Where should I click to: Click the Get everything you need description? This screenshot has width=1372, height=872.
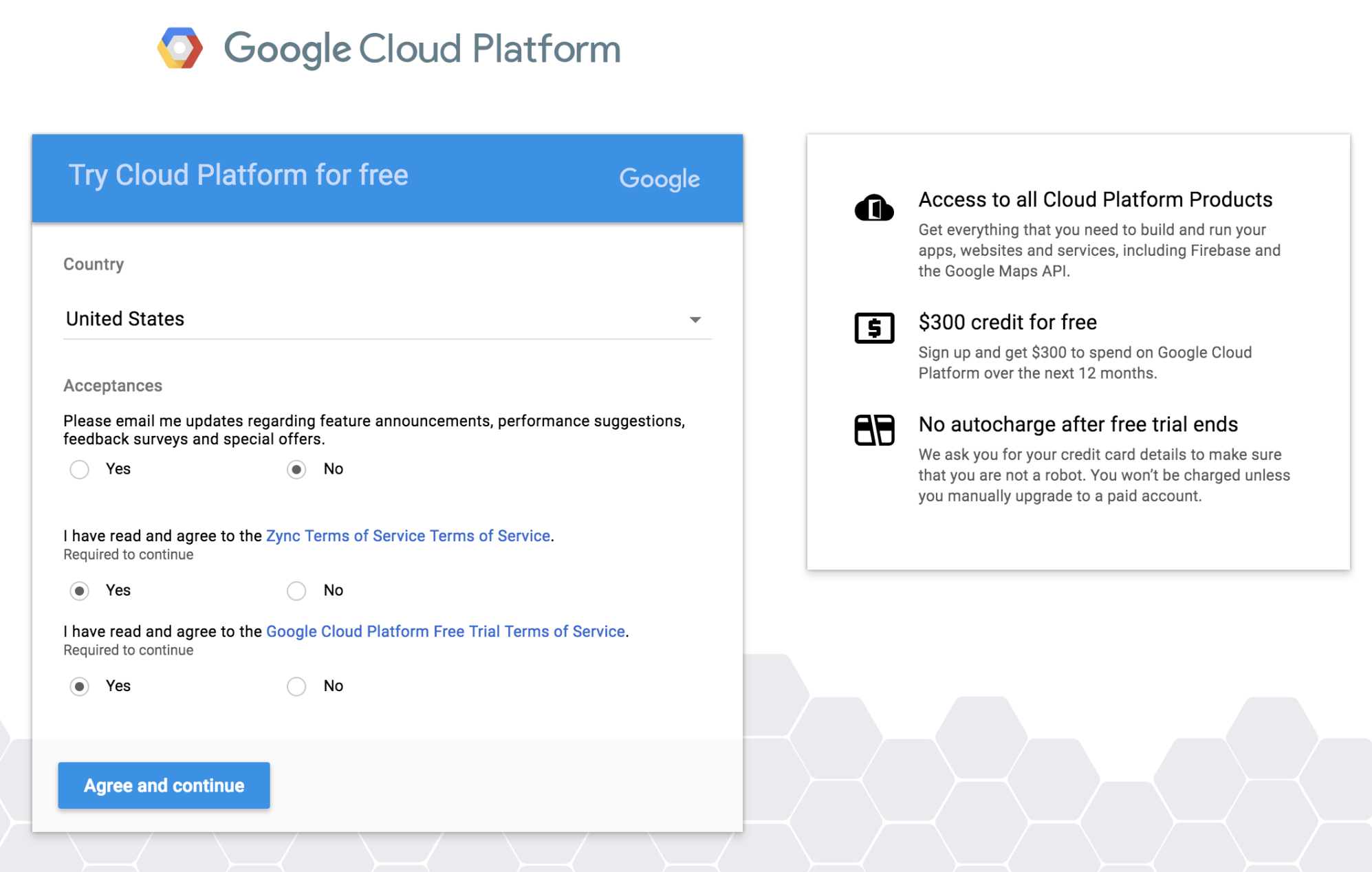tap(1100, 250)
